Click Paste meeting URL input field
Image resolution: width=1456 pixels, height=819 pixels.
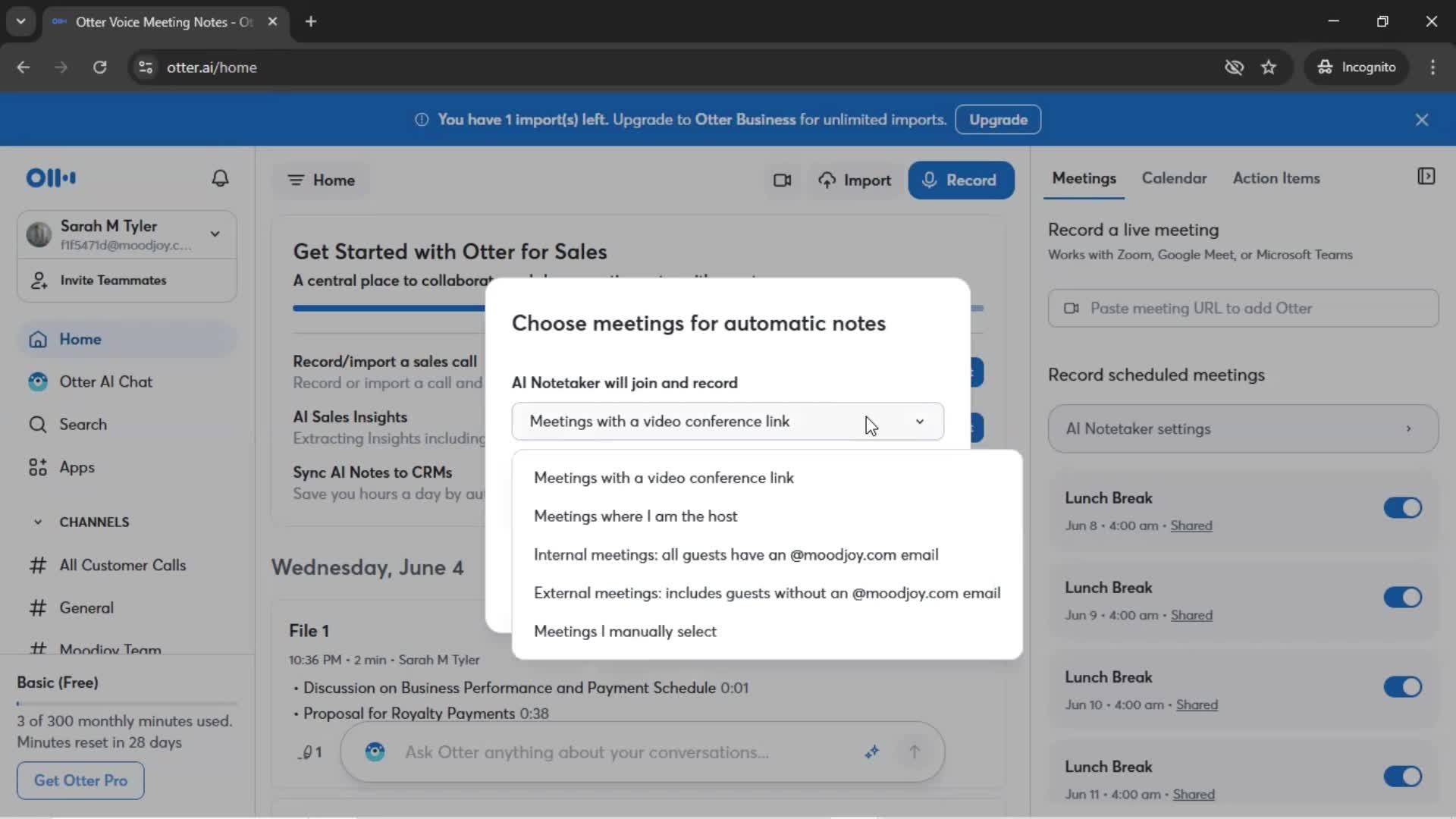(1243, 309)
